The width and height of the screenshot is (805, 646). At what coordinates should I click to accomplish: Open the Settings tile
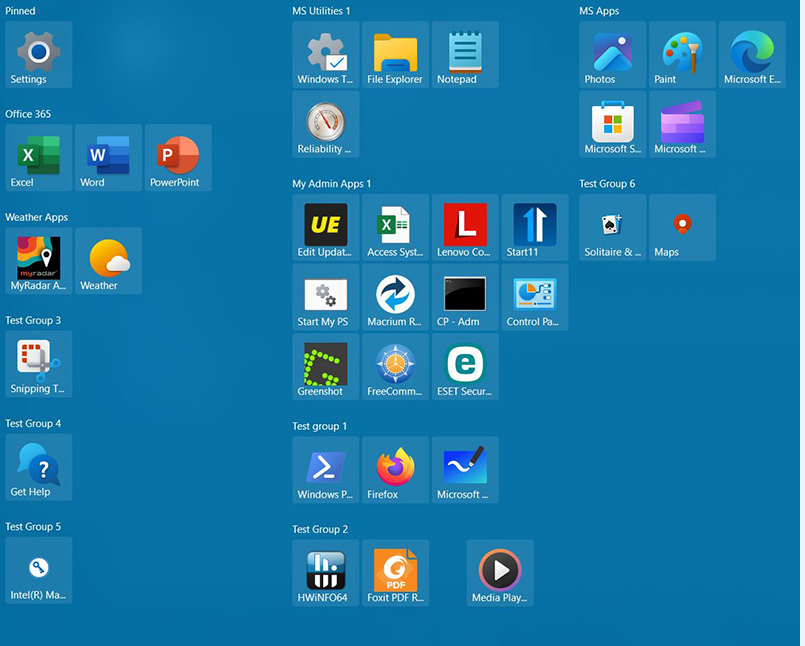(39, 54)
